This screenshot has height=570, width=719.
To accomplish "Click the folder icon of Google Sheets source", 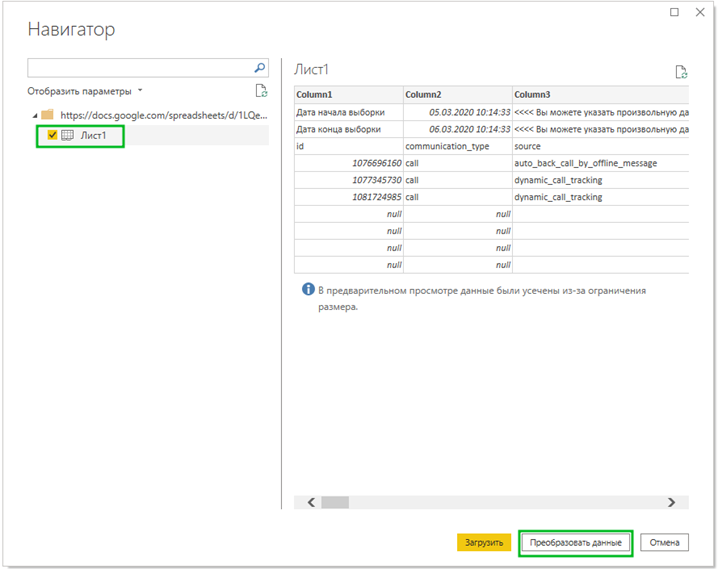I will (x=47, y=114).
